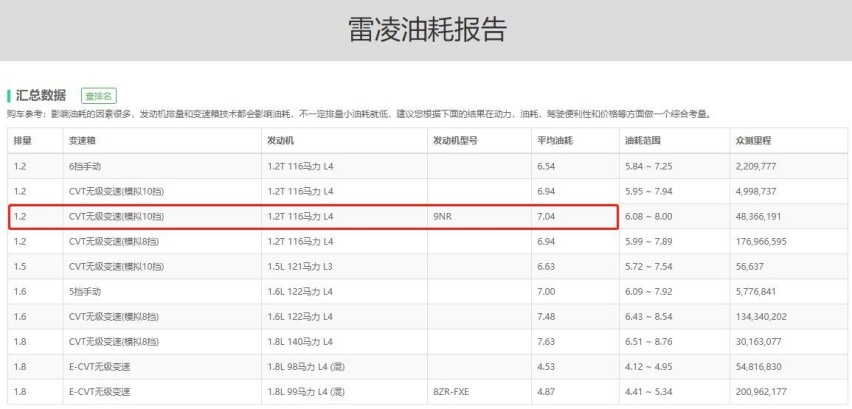Viewport: 852px width, 409px height.
Task: Select the 1.5L 121马力 L3 engine cell
Action: coord(300,267)
